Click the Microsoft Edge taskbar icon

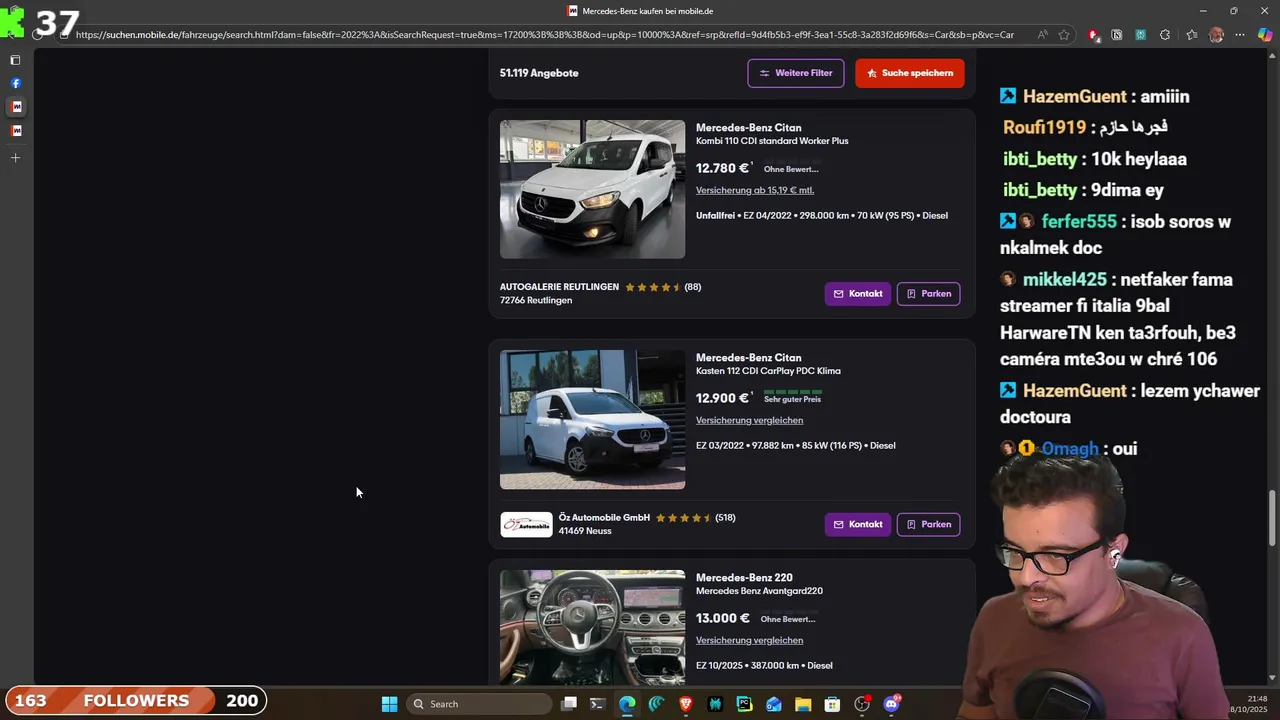tap(627, 704)
